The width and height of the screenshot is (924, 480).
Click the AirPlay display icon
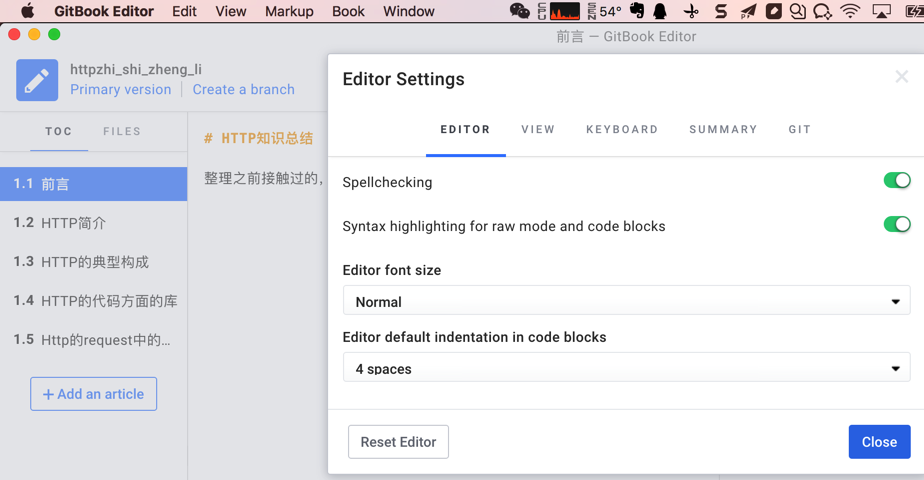coord(881,11)
